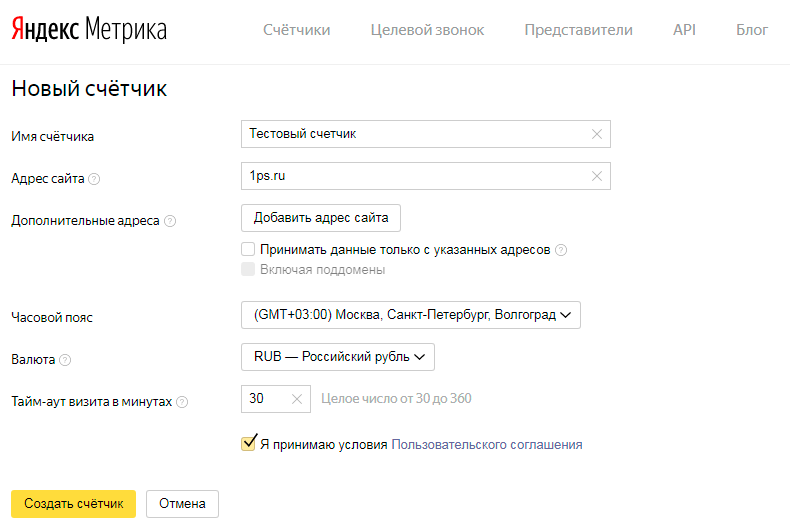The image size is (790, 530).
Task: Click help icon after указанных адресов checkbox
Action: pos(561,250)
